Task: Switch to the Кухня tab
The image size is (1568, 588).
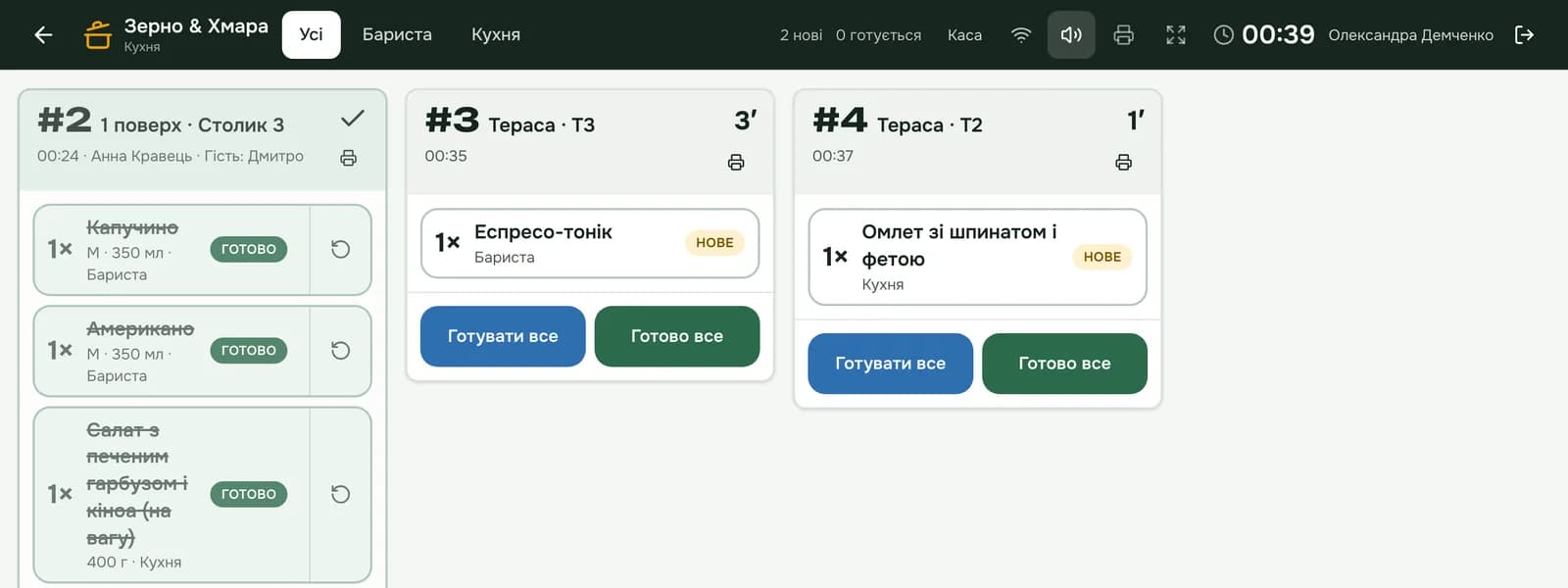Action: [496, 34]
